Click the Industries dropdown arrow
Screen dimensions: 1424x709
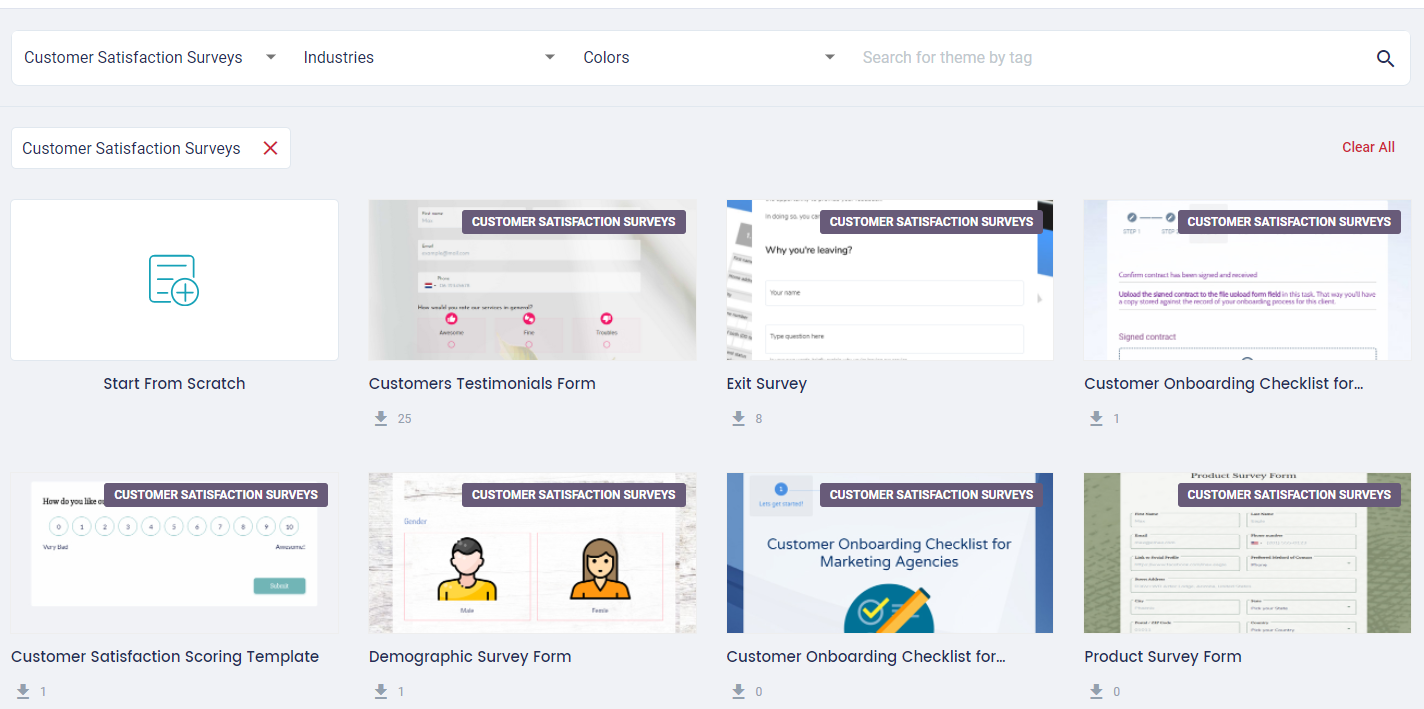pos(550,58)
